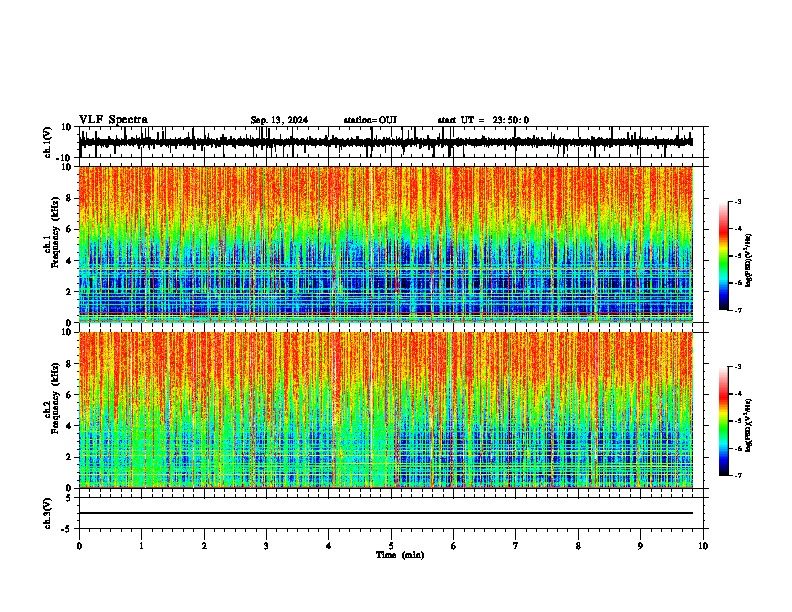
Task: Click the "8" kHz tick on the ch.1 frequency axis
Action: [70, 198]
